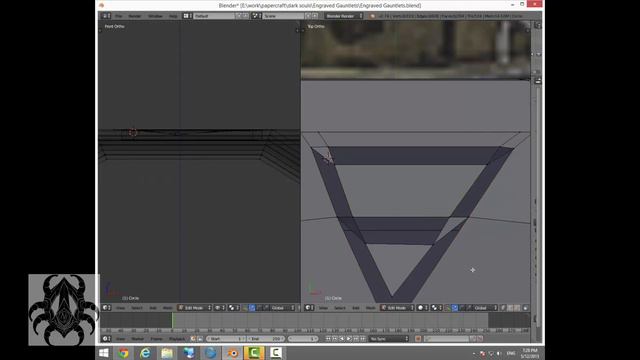Delete the active scene
640x360 pixels.
(x=315, y=16)
